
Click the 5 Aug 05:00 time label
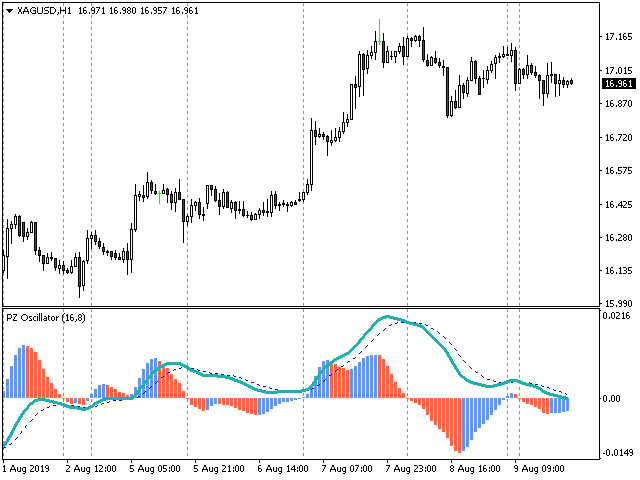click(x=155, y=469)
